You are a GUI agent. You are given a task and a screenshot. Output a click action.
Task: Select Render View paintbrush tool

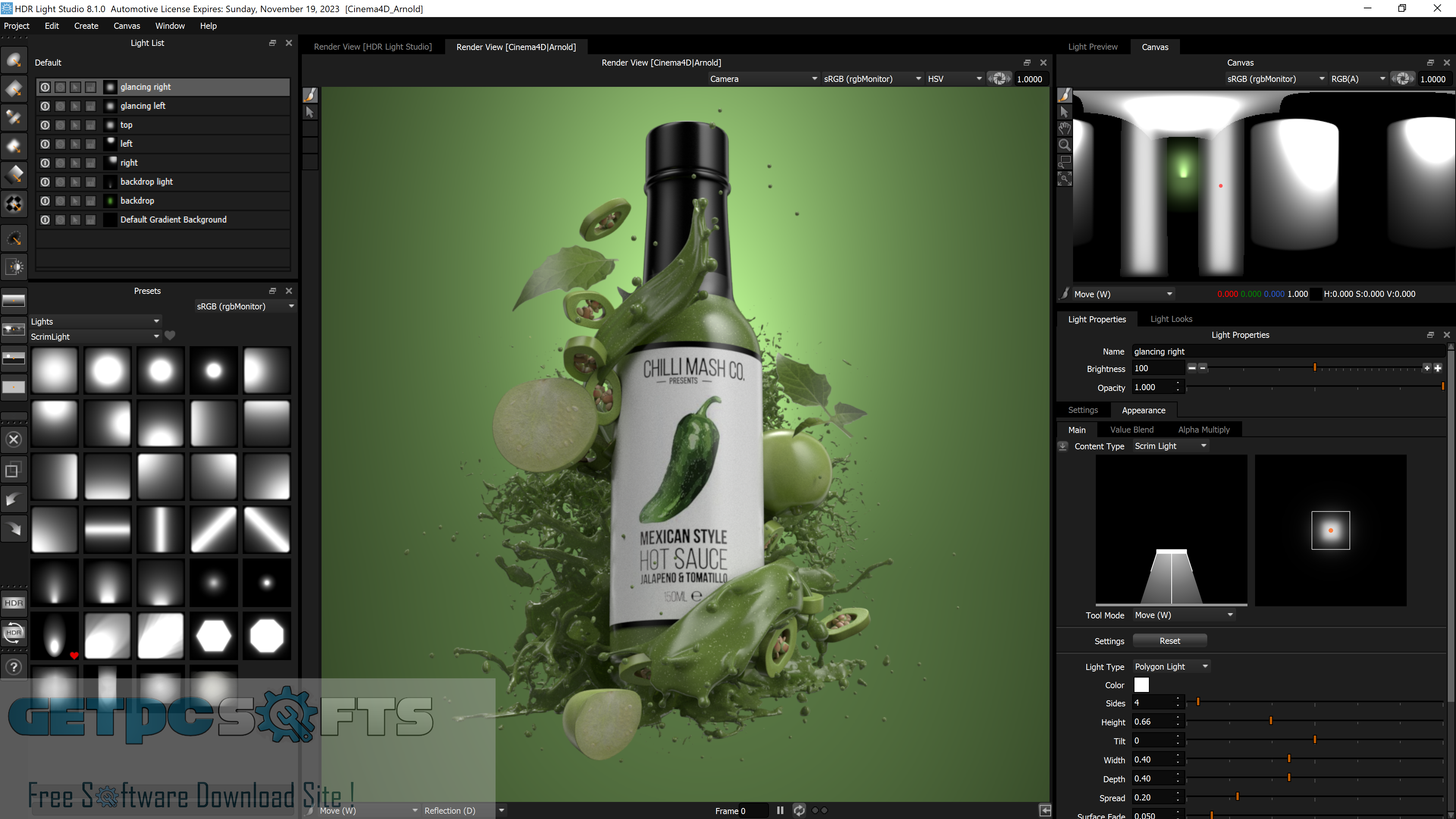coord(310,95)
